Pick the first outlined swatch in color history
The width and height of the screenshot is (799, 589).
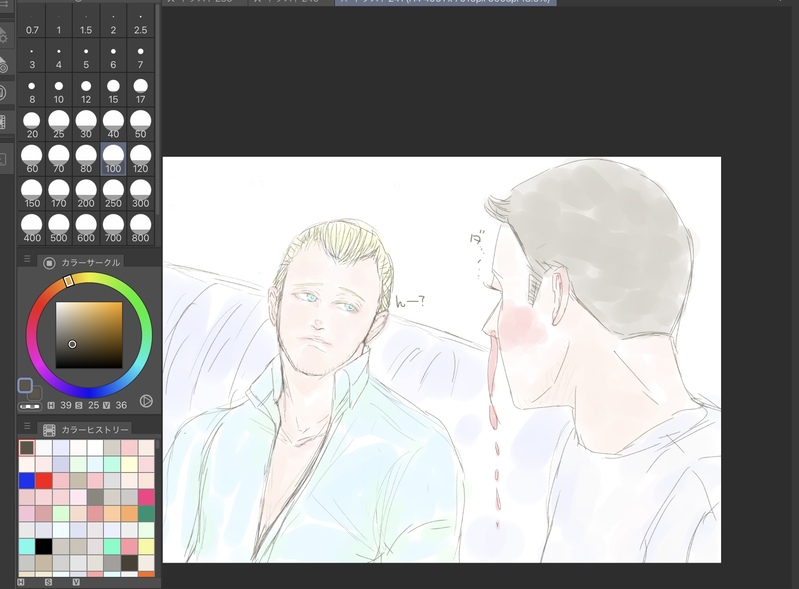tap(26, 448)
